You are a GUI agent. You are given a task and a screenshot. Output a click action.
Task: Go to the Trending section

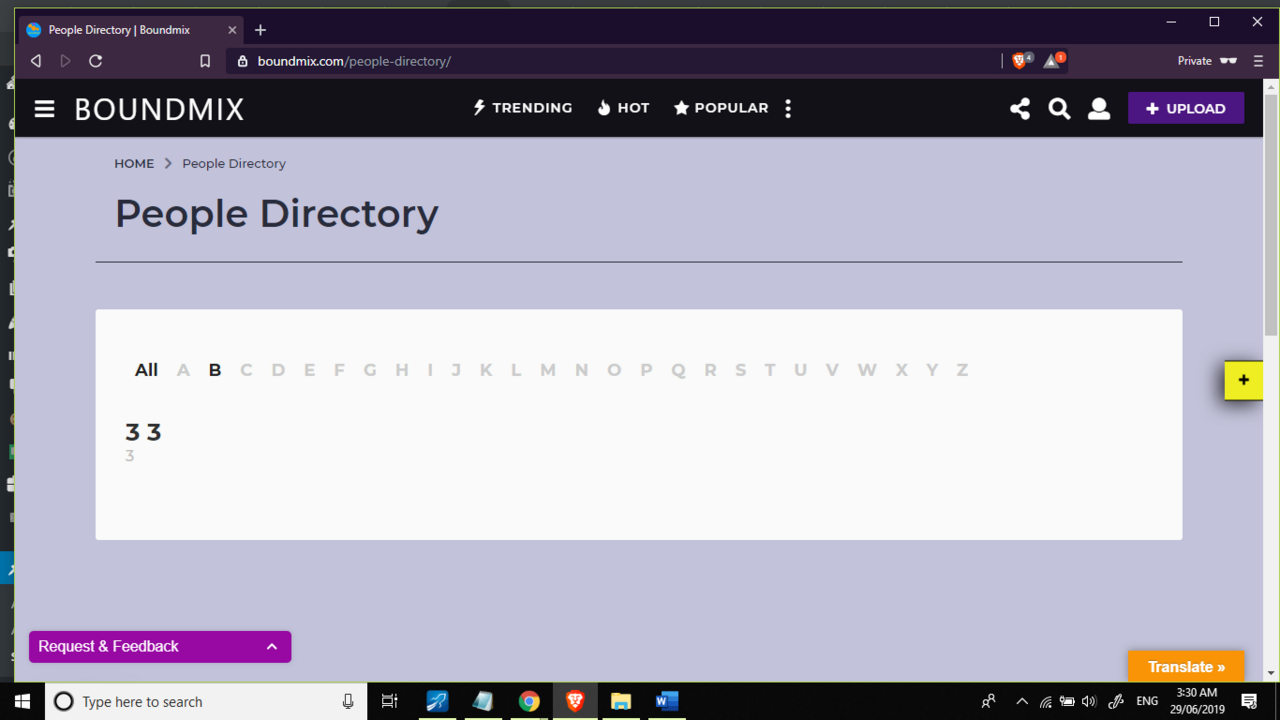pyautogui.click(x=523, y=108)
